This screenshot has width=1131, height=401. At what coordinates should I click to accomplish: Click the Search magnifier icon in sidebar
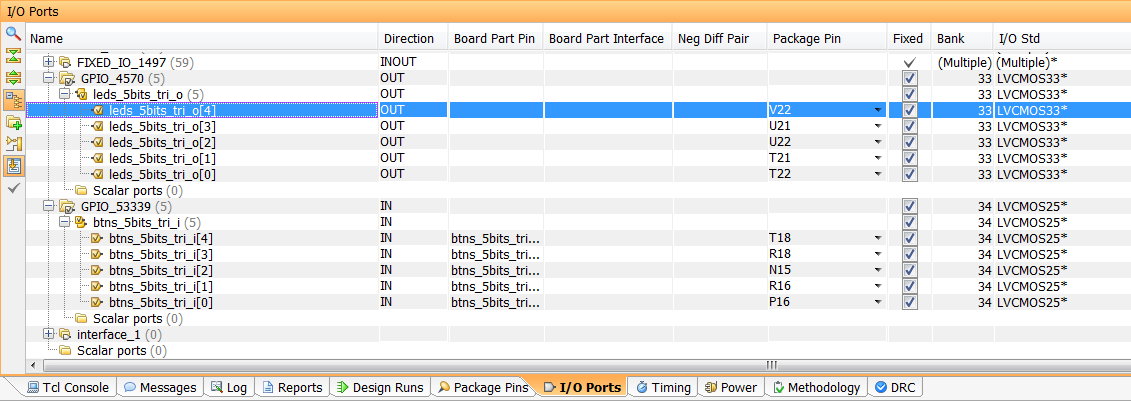pos(13,34)
